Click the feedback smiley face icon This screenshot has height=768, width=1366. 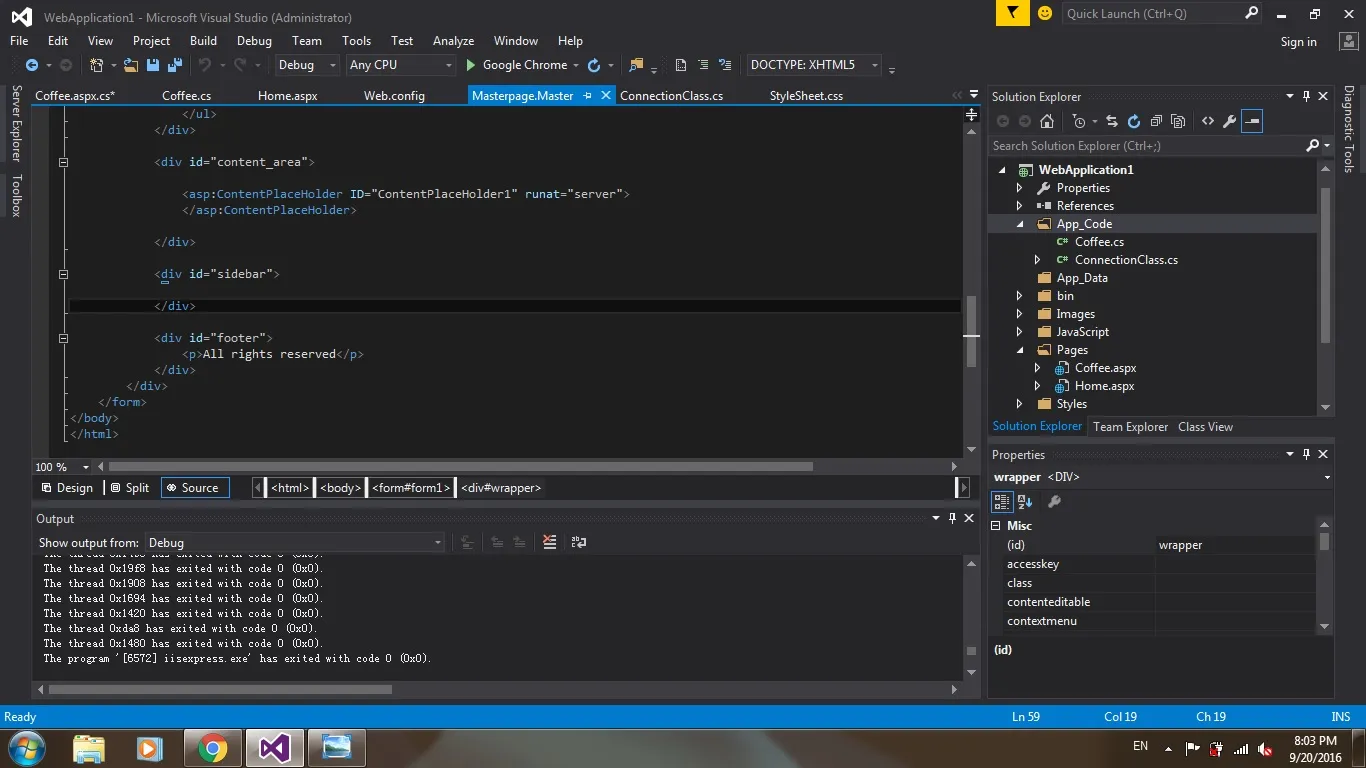click(x=1045, y=13)
